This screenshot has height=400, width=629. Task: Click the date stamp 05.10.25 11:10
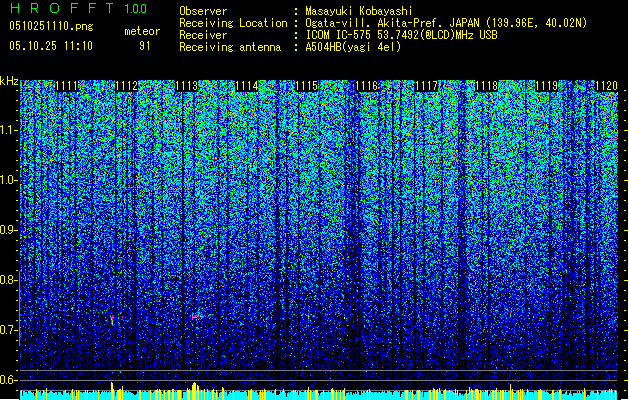(x=51, y=46)
